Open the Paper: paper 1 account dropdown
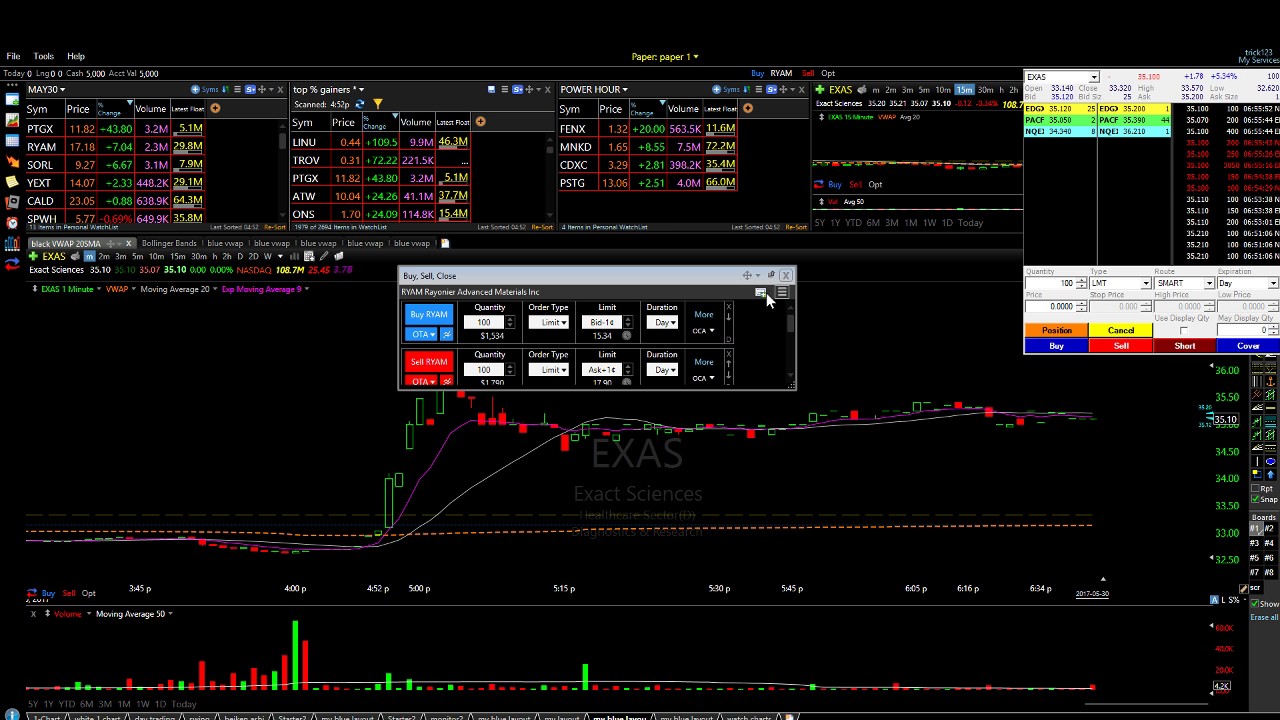This screenshot has height=720, width=1280. tap(665, 57)
